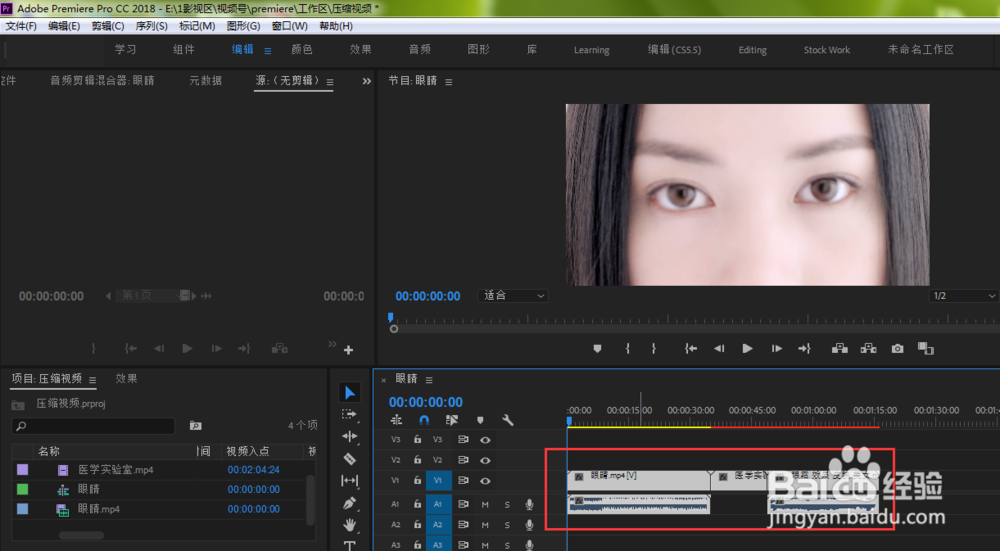
Task: Mark In point in Program monitor
Action: click(x=628, y=349)
